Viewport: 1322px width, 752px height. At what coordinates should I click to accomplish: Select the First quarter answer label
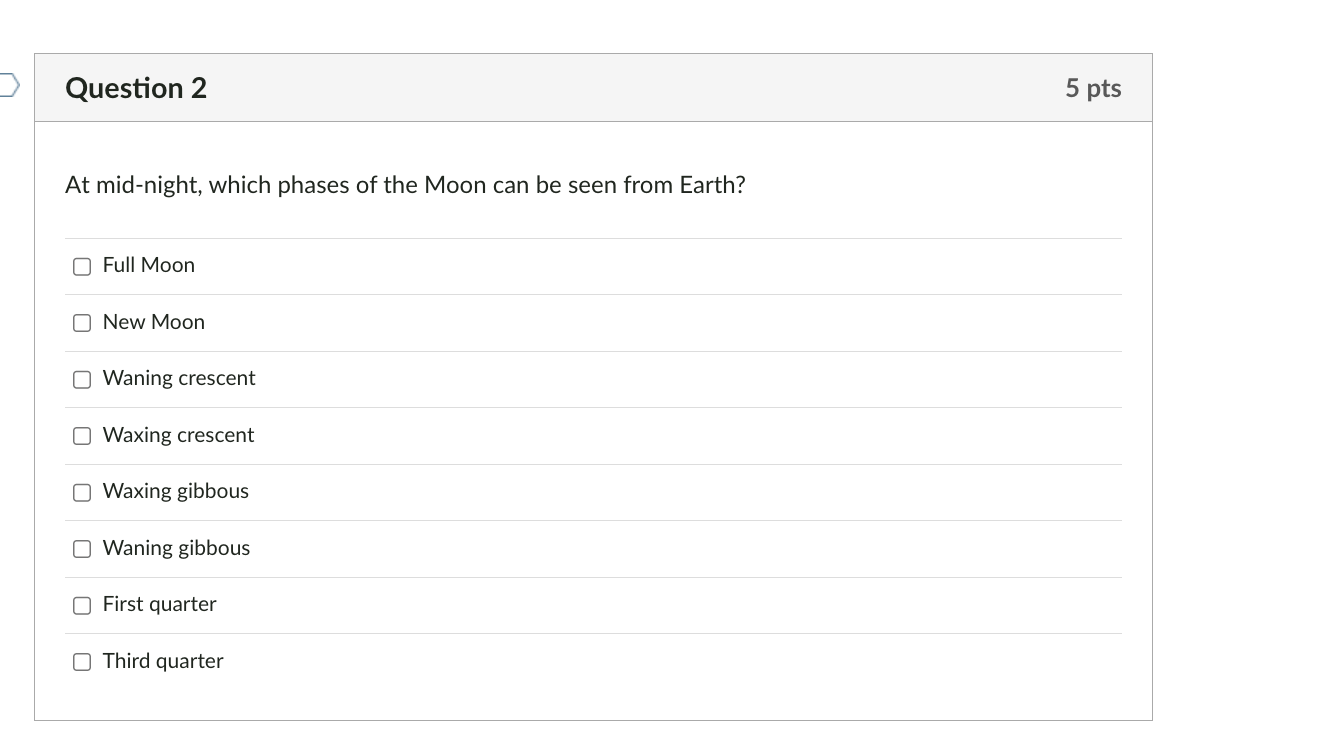(159, 604)
